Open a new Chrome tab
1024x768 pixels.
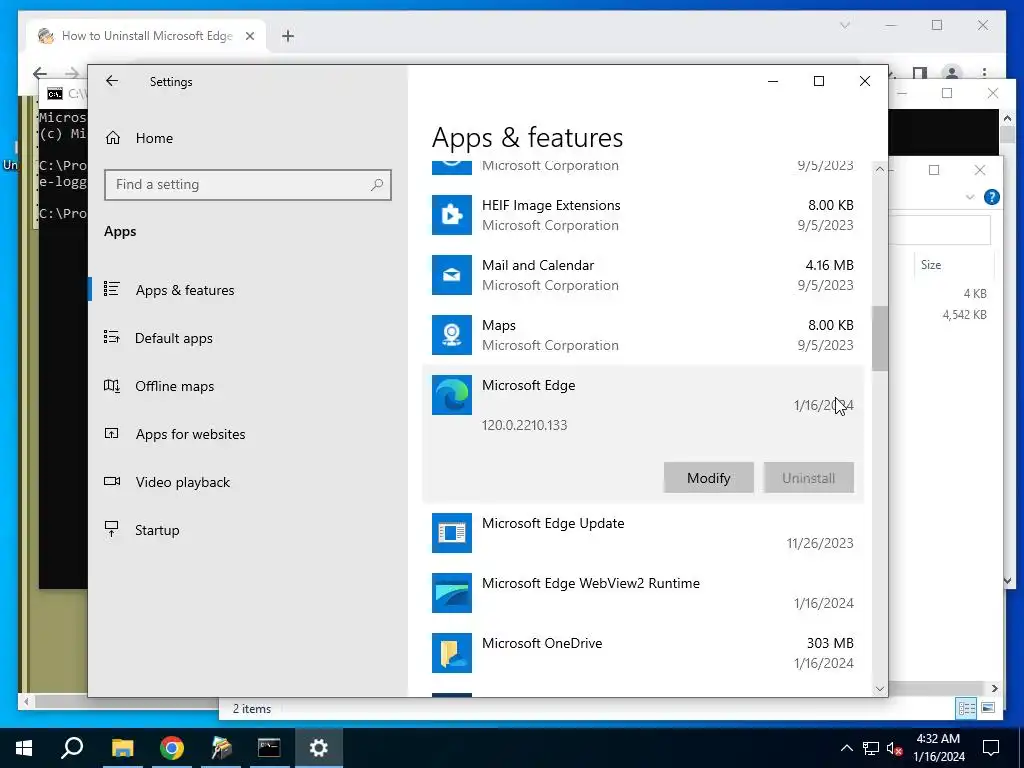point(287,36)
